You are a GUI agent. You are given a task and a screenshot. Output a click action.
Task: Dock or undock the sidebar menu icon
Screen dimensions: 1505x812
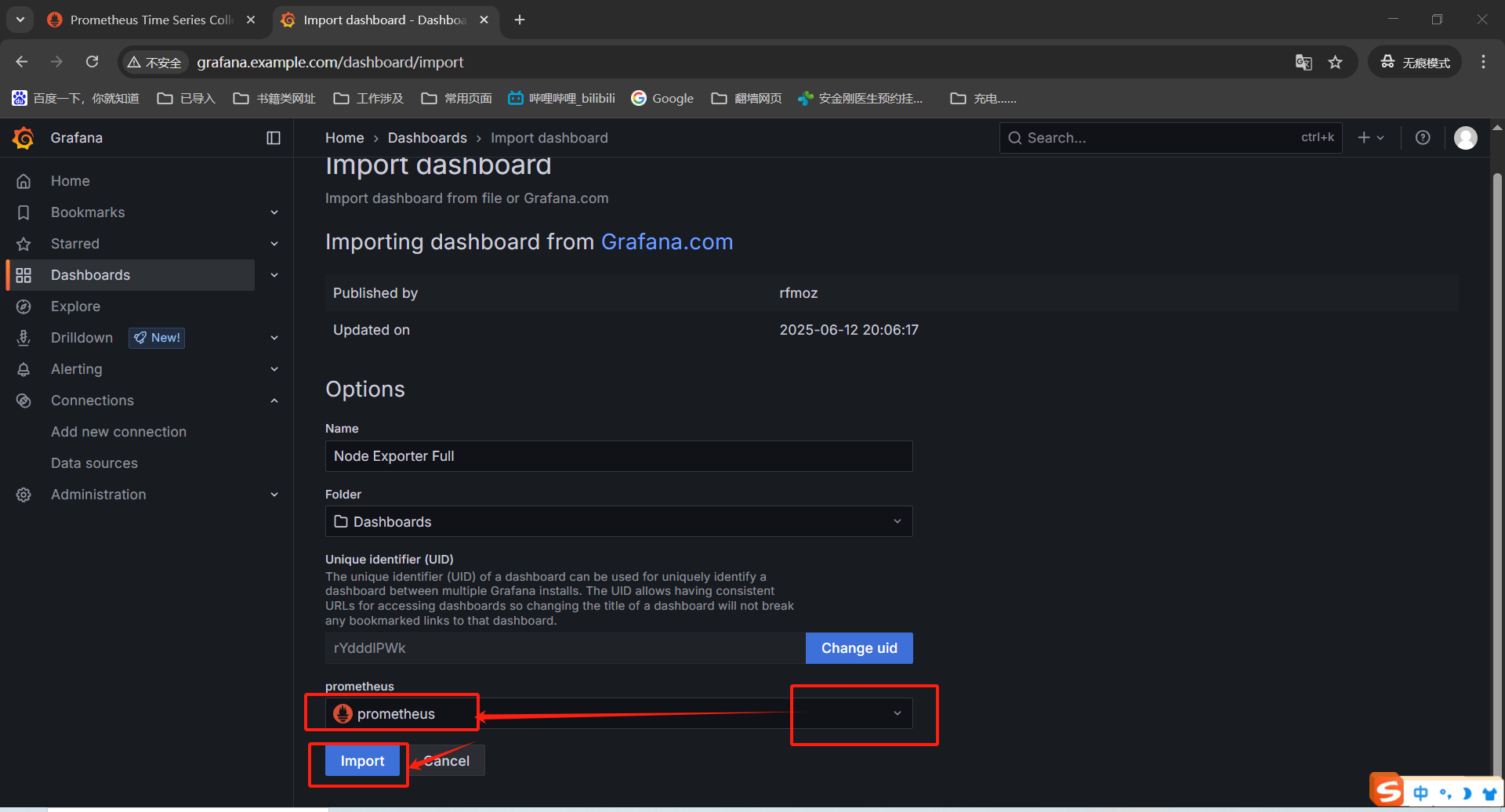coord(274,138)
